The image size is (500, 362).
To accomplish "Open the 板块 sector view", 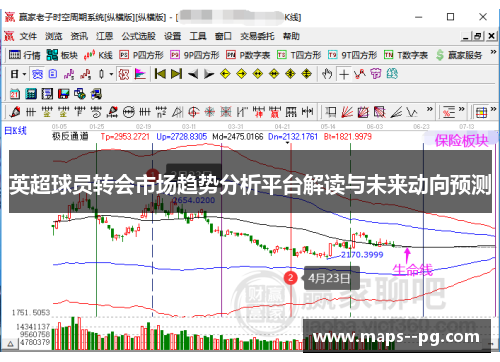I will pos(62,55).
